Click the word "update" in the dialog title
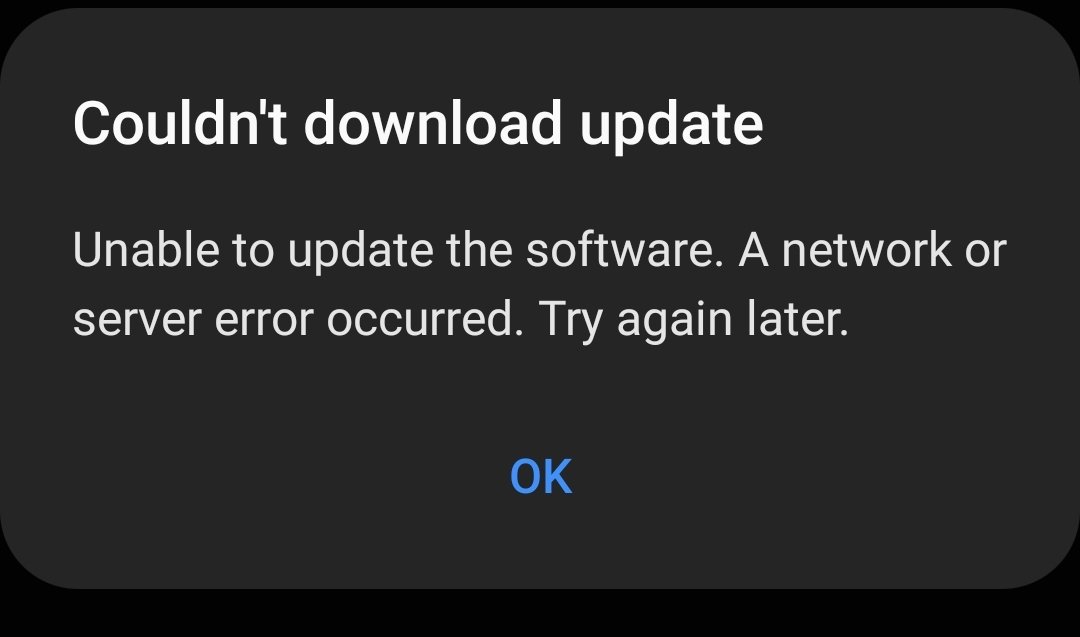Image resolution: width=1080 pixels, height=637 pixels. 672,127
